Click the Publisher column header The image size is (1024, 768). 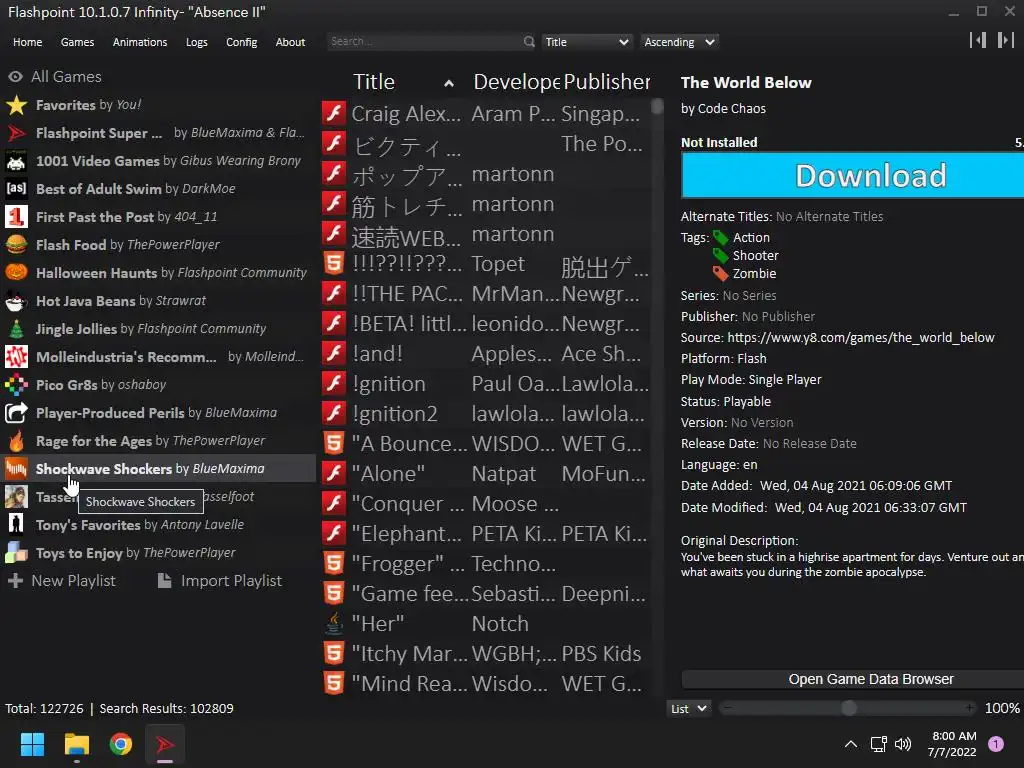tap(607, 82)
